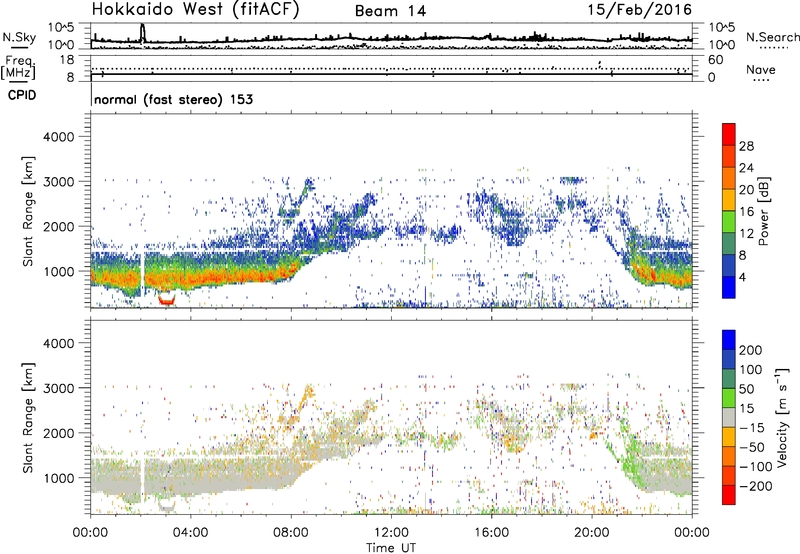The height and width of the screenshot is (554, 800).
Task: Click the date '15/Feb/2016'
Action: (640, 10)
